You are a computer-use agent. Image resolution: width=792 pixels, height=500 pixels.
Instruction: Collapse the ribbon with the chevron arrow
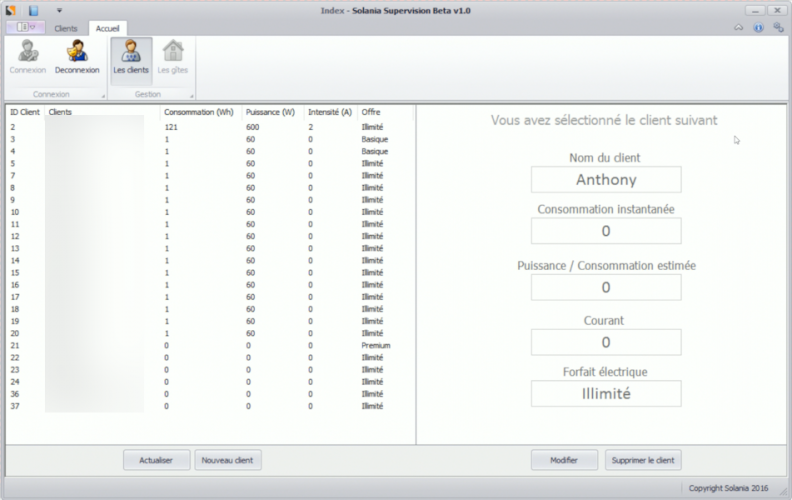pyautogui.click(x=739, y=28)
